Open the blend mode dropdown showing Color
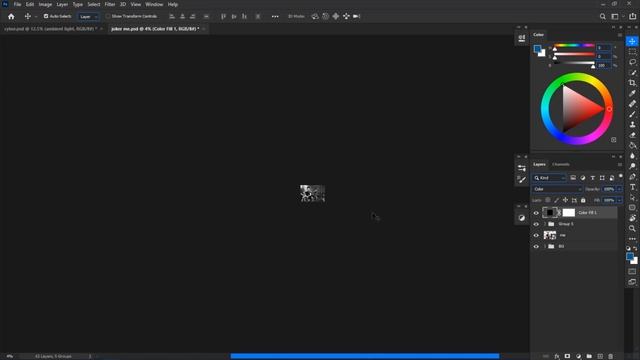The height and width of the screenshot is (360, 640). click(557, 189)
